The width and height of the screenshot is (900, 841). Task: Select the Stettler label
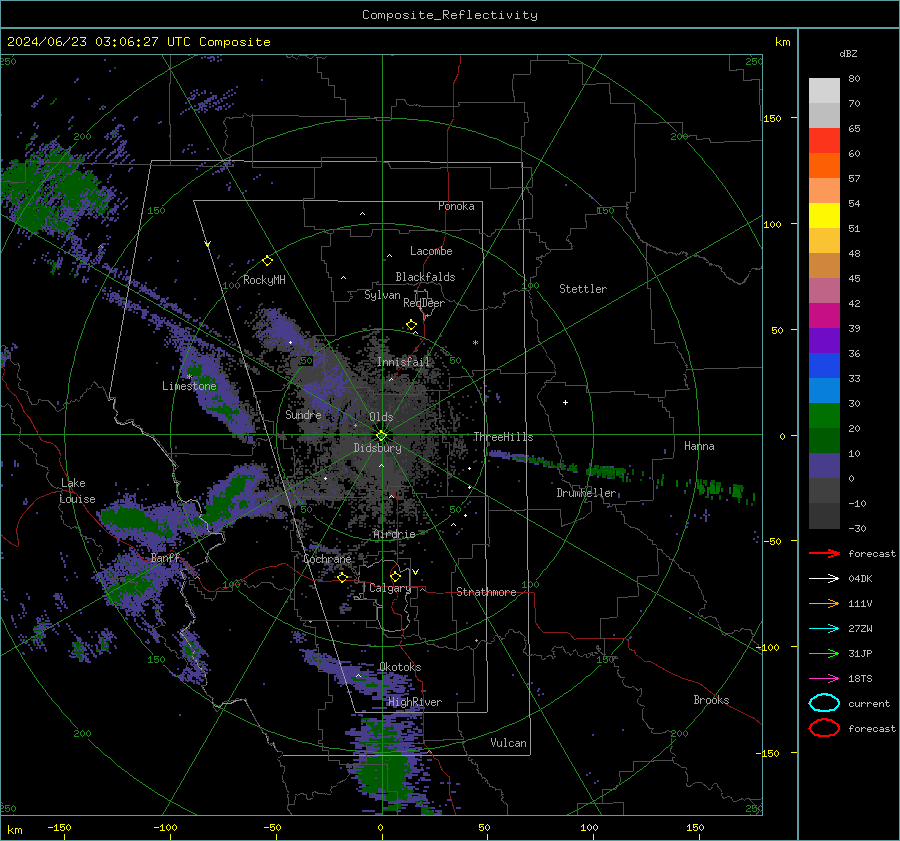(583, 289)
